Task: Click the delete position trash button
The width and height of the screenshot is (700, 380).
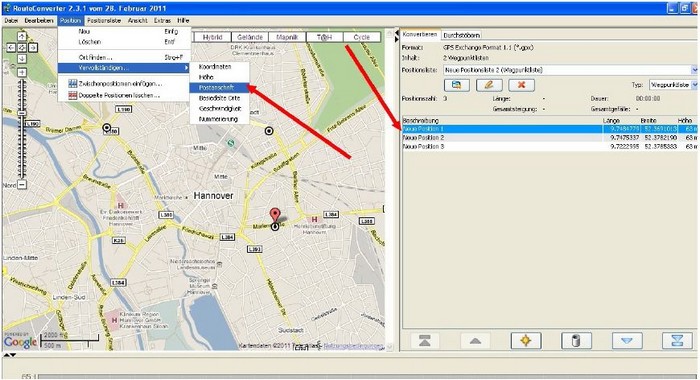Action: [576, 341]
